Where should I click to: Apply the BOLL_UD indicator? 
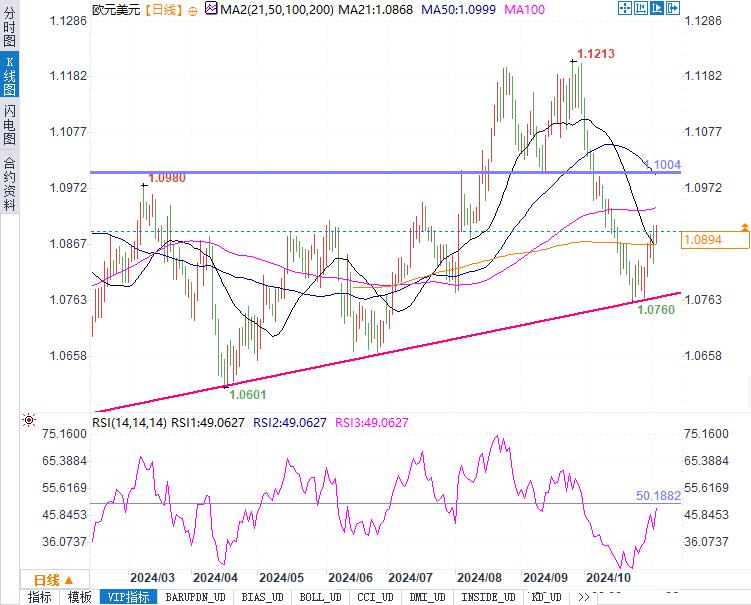320,597
